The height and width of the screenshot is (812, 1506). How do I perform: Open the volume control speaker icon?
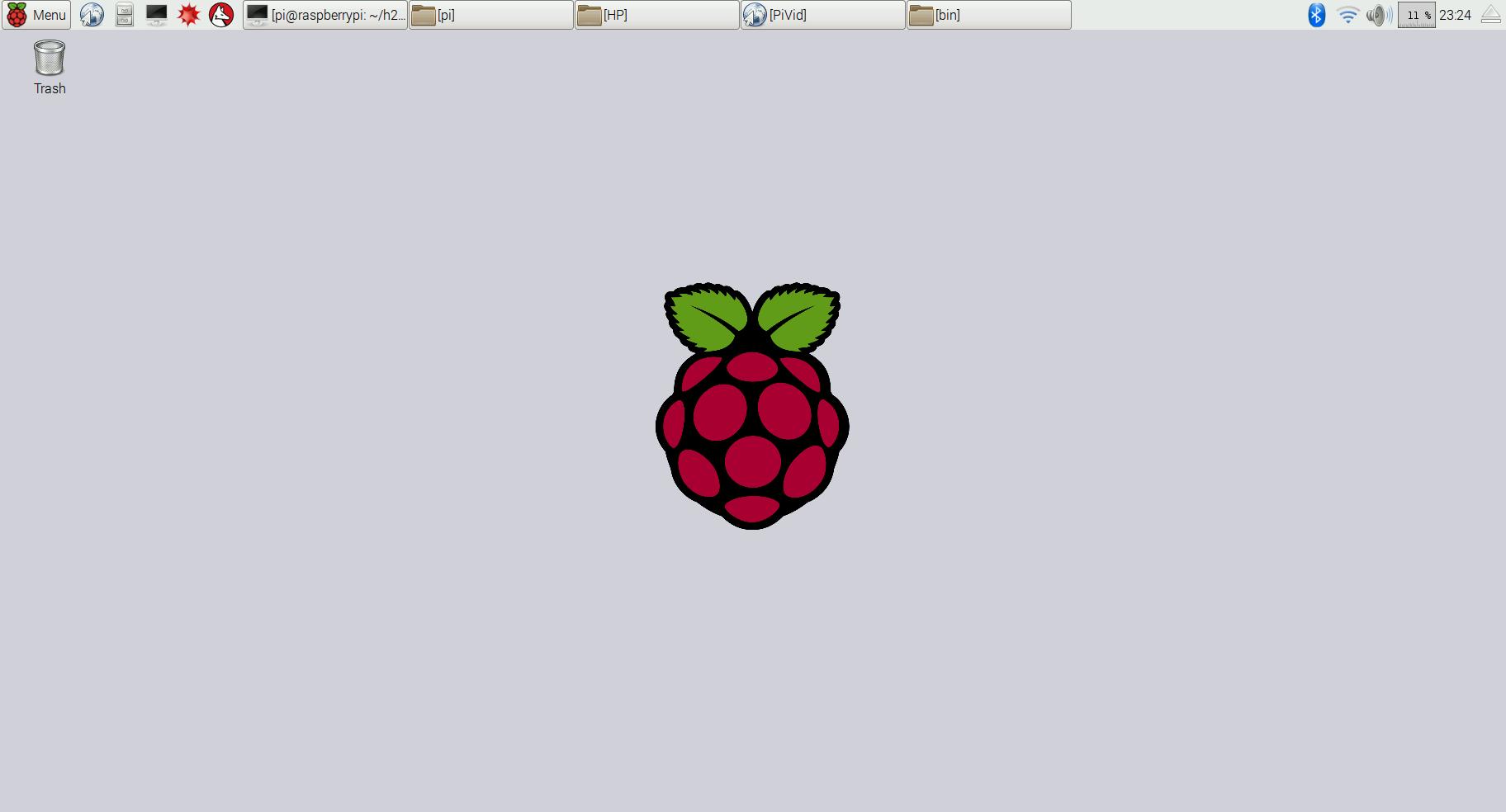(1379, 15)
